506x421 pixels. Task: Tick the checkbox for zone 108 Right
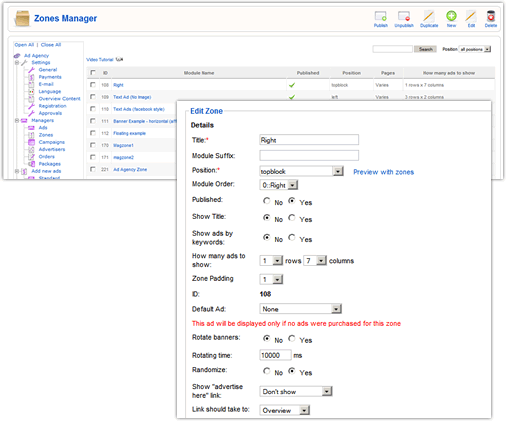coord(93,85)
